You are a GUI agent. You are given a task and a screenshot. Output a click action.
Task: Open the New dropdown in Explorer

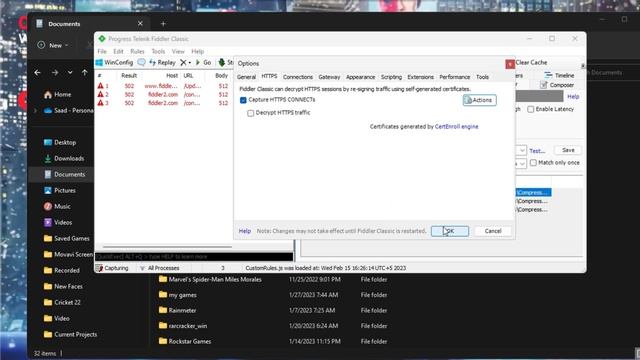click(x=53, y=45)
